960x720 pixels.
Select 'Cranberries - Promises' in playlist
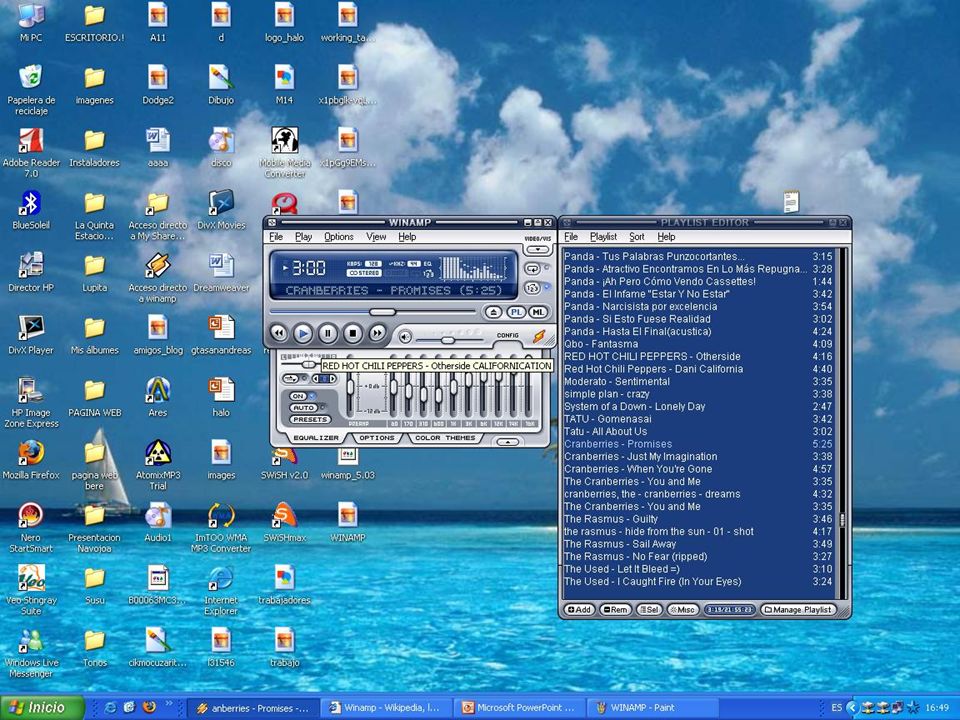point(698,444)
